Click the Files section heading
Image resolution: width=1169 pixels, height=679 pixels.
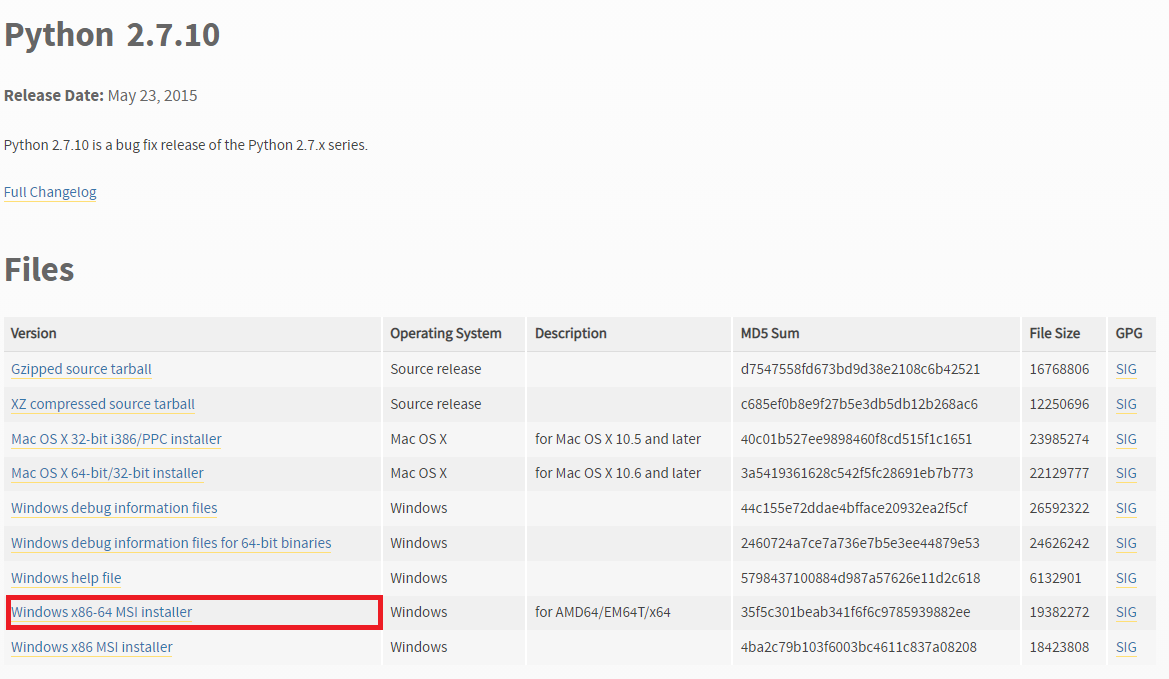click(x=39, y=269)
